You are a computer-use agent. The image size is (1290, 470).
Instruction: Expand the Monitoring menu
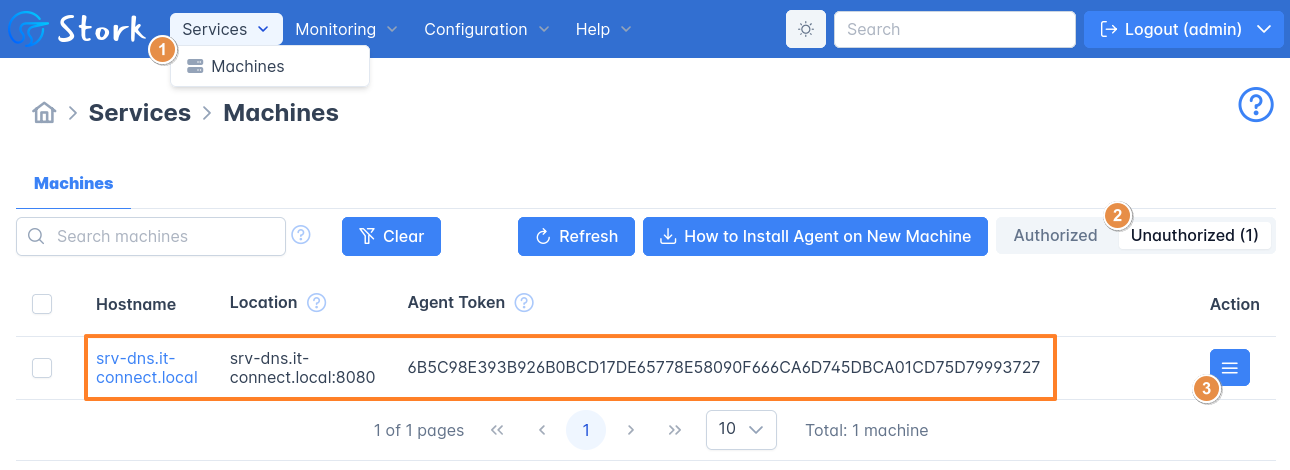346,29
